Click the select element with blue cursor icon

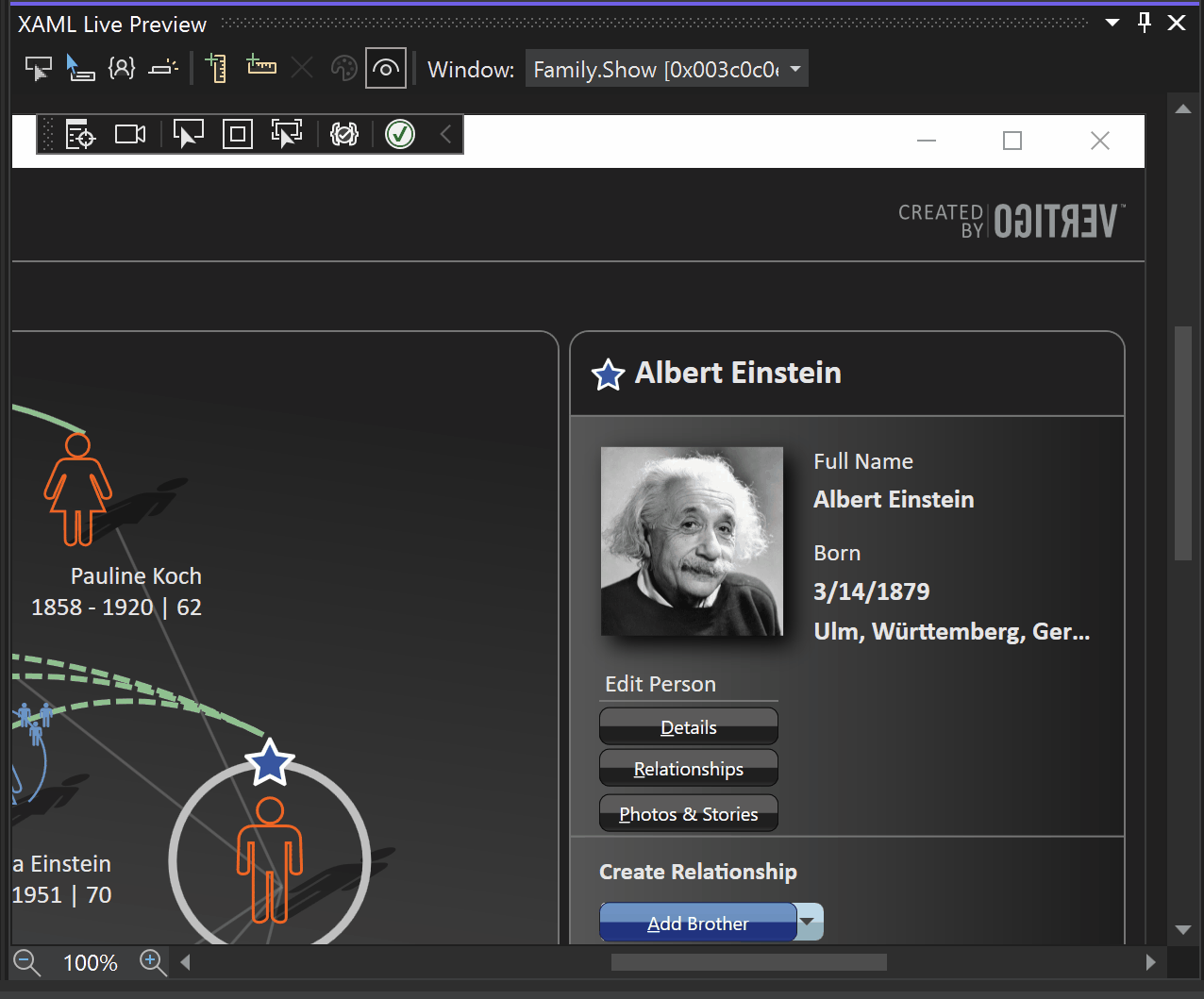[80, 69]
